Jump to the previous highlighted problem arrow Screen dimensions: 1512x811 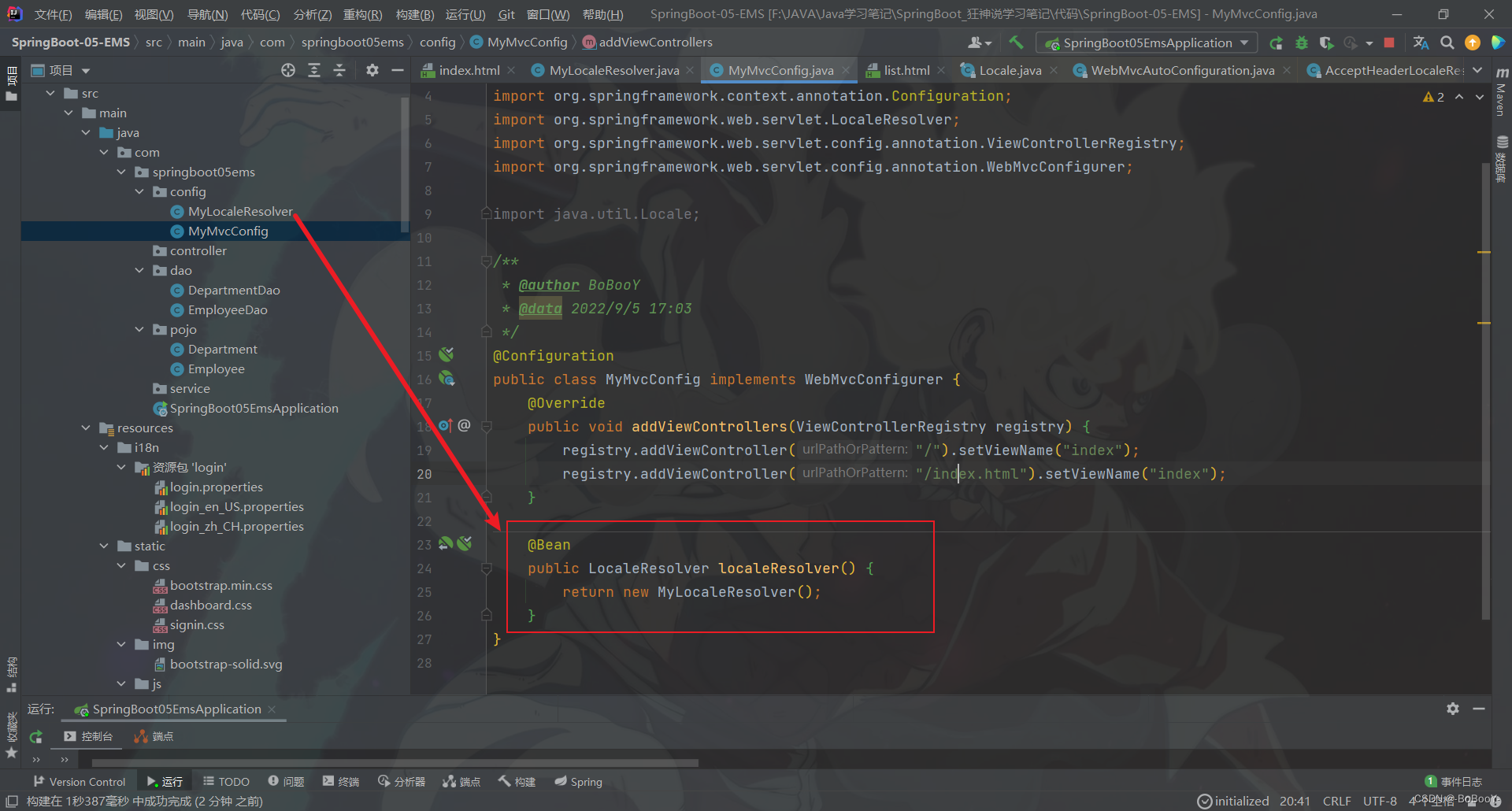1459,97
